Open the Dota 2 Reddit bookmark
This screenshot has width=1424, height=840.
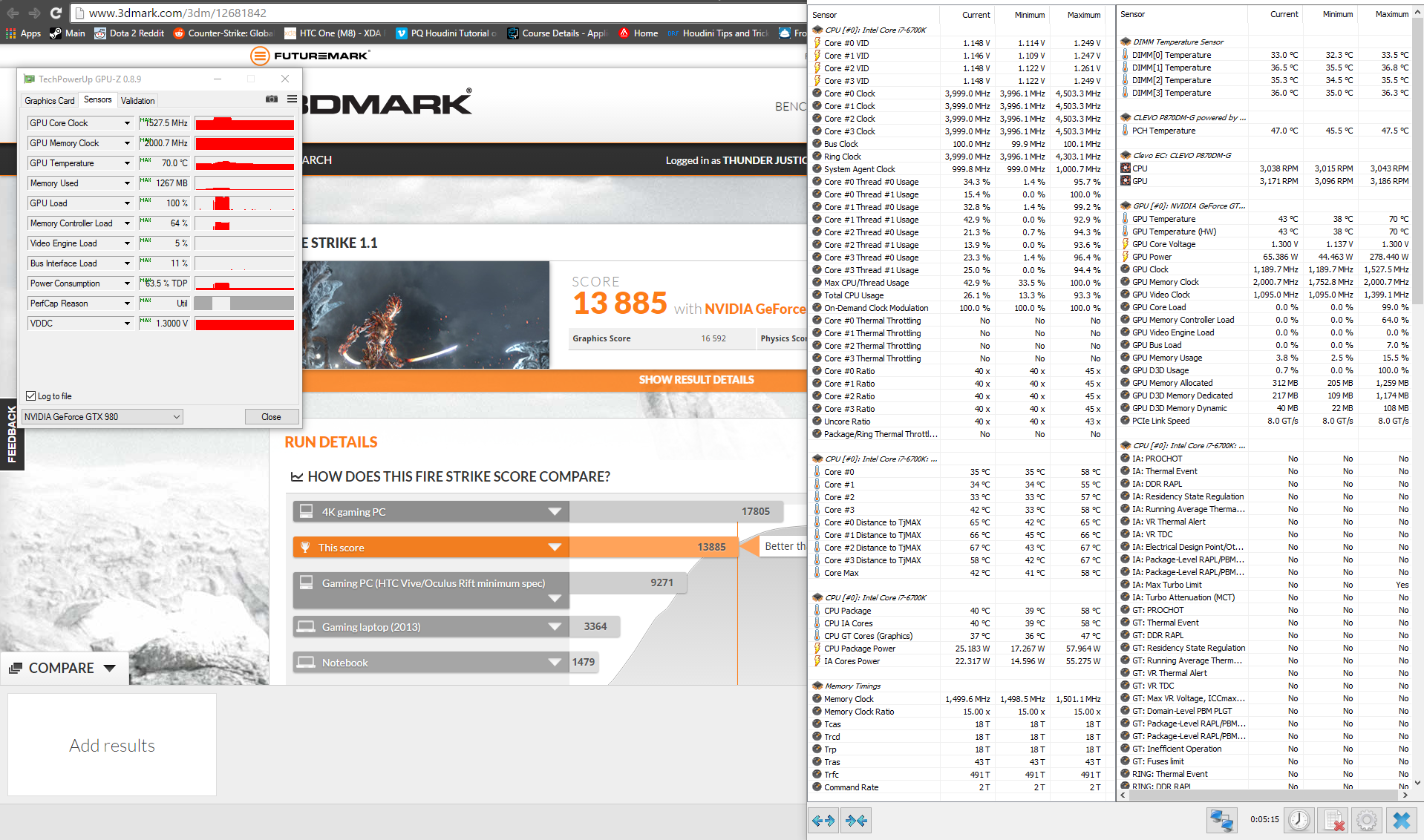129,33
